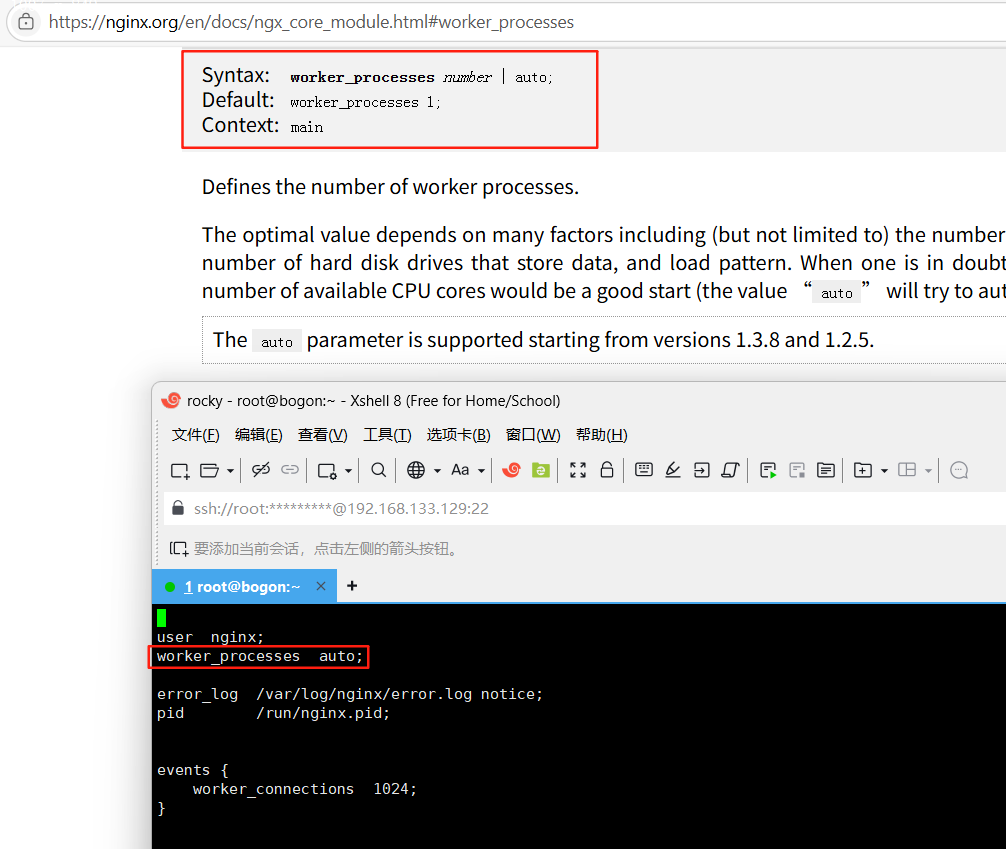Open the 编辑(E) menu
Image resolution: width=1006 pixels, height=849 pixels.
259,435
